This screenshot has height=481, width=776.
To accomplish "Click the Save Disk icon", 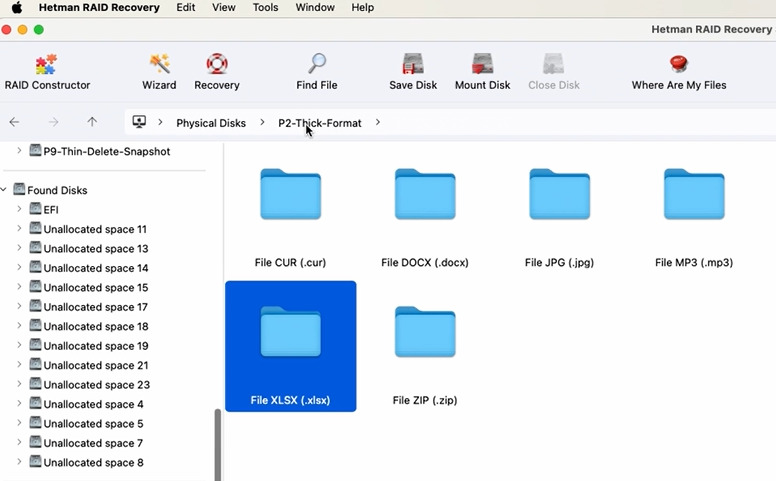I will [x=413, y=63].
